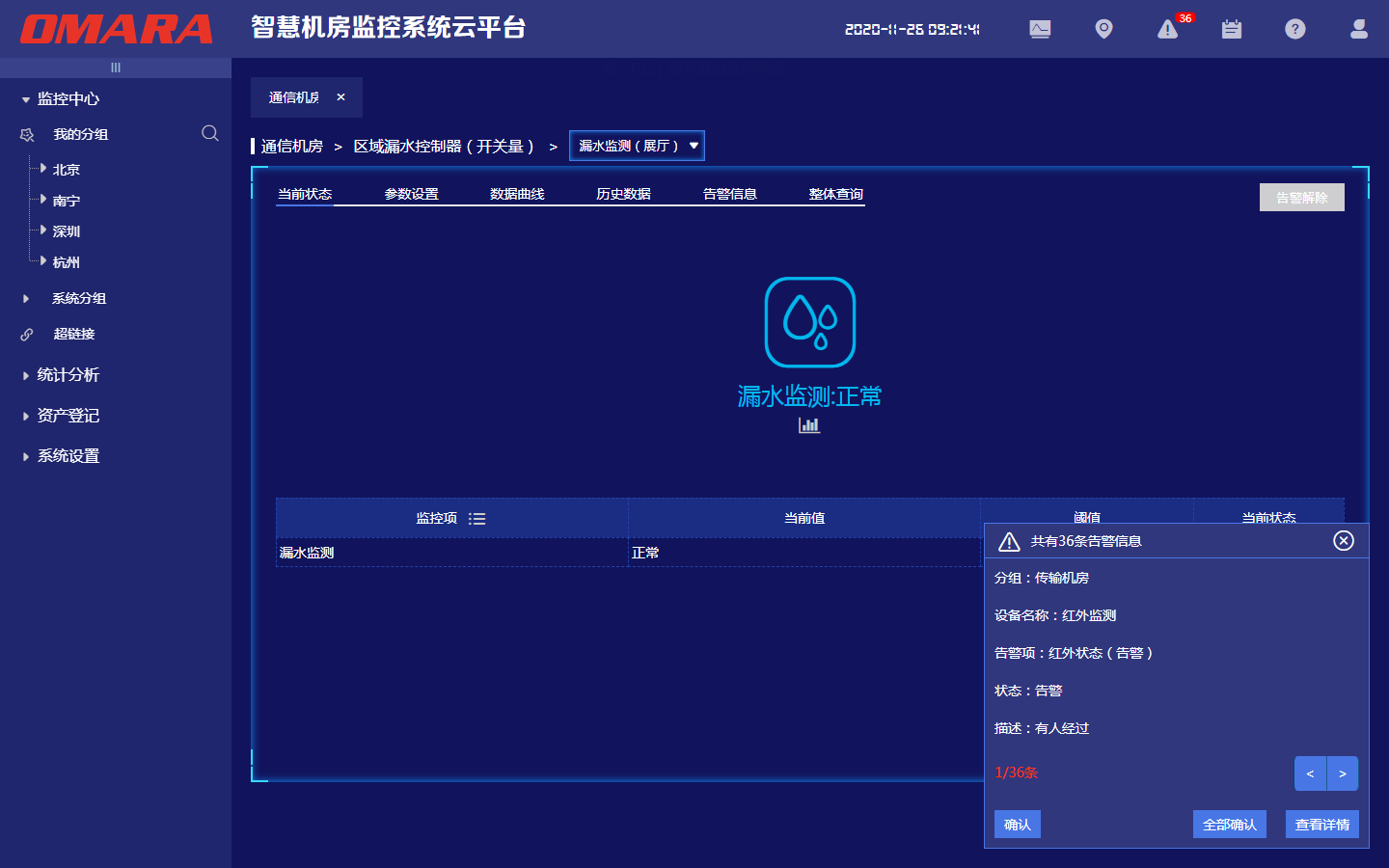Open the user profile icon

click(x=1358, y=29)
